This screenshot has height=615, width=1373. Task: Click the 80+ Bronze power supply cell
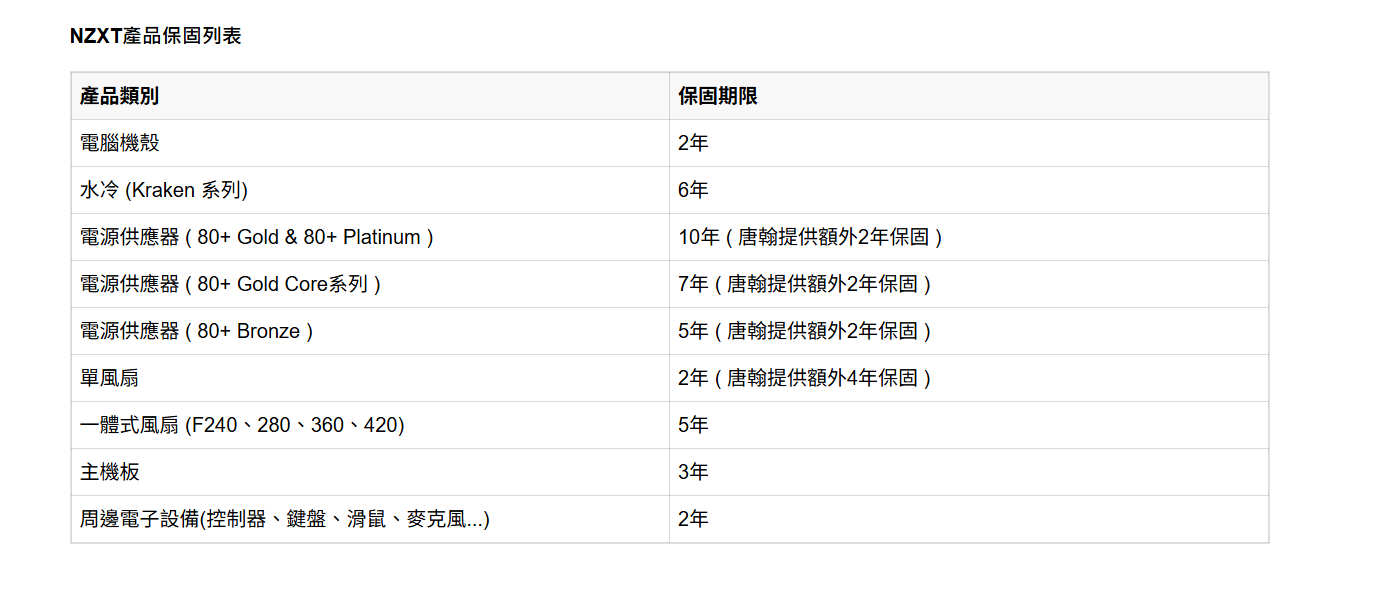click(x=197, y=331)
